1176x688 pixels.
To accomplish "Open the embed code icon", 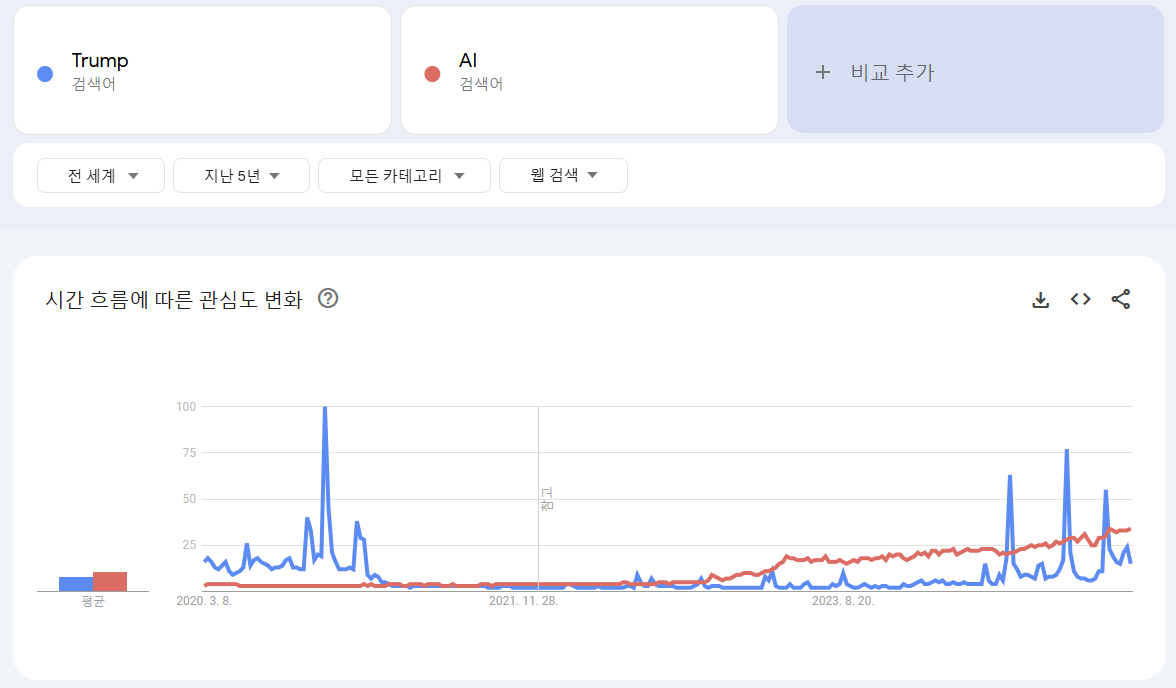I will coord(1080,299).
